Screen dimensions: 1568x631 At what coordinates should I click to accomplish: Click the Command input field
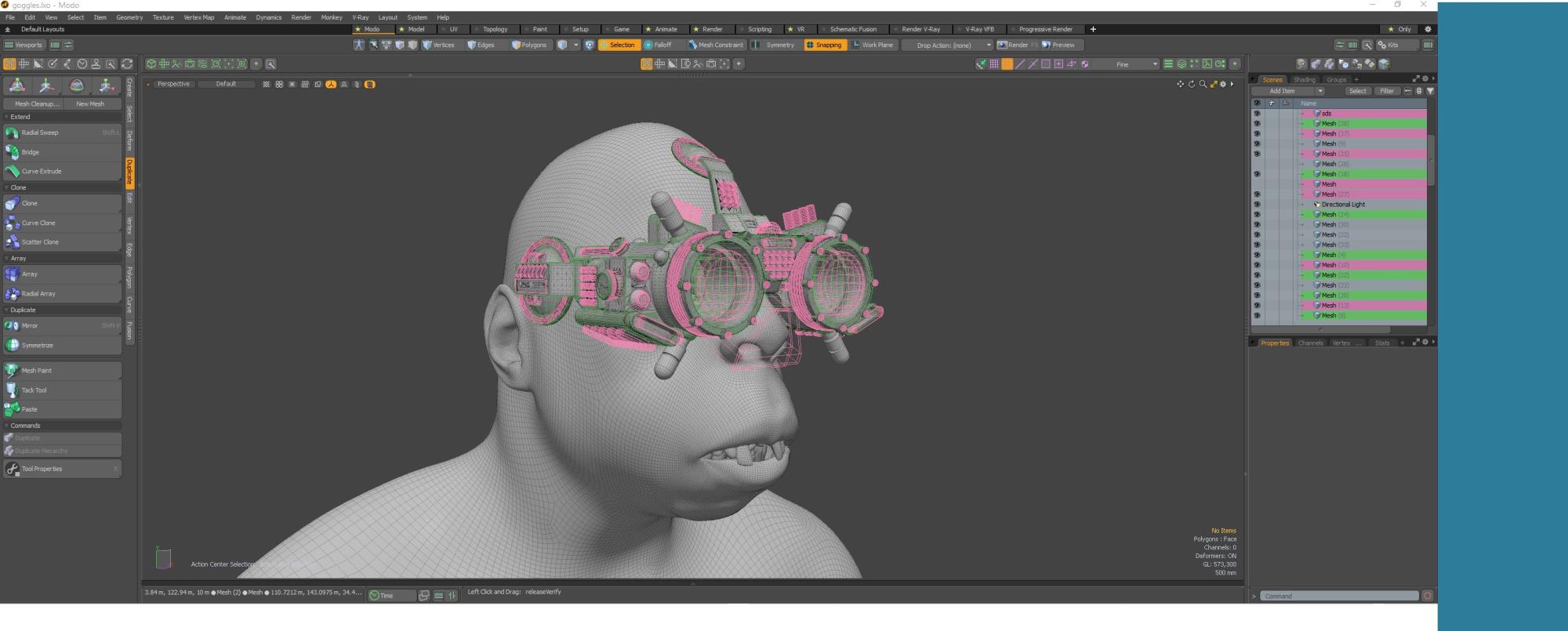point(1340,596)
